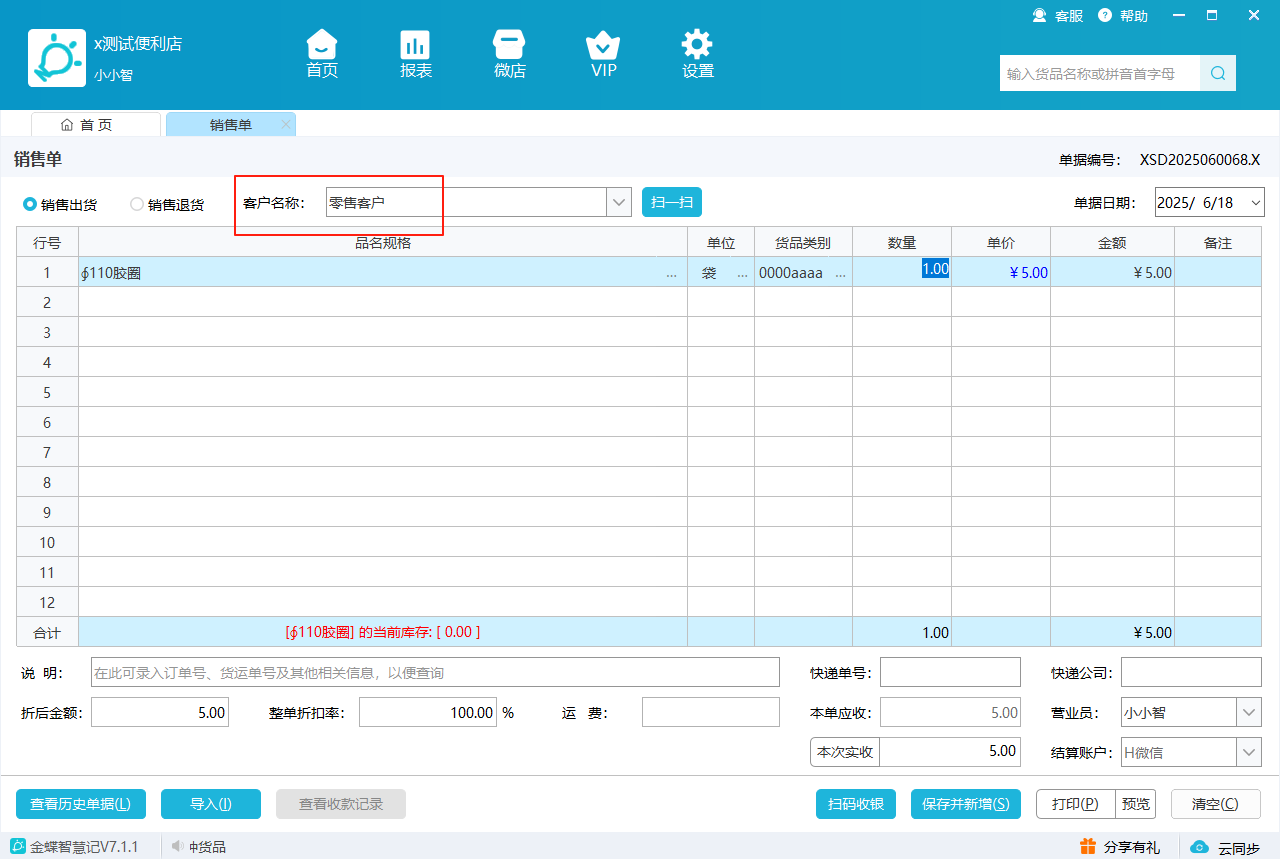This screenshot has height=860, width=1280.
Task: Click the 金蝶智慧记 logo in status bar
Action: point(18,846)
